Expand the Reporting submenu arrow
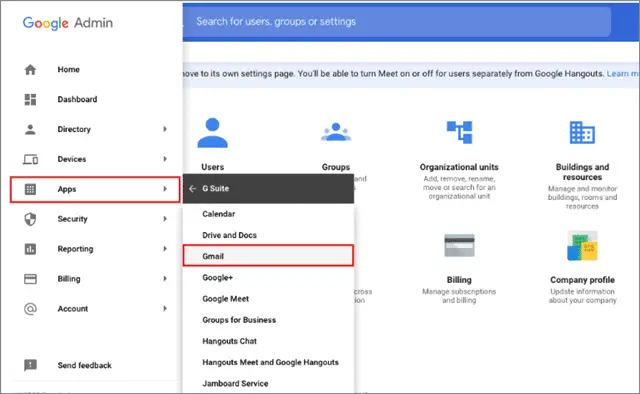Screen dimensions: 640x394 [x=165, y=249]
